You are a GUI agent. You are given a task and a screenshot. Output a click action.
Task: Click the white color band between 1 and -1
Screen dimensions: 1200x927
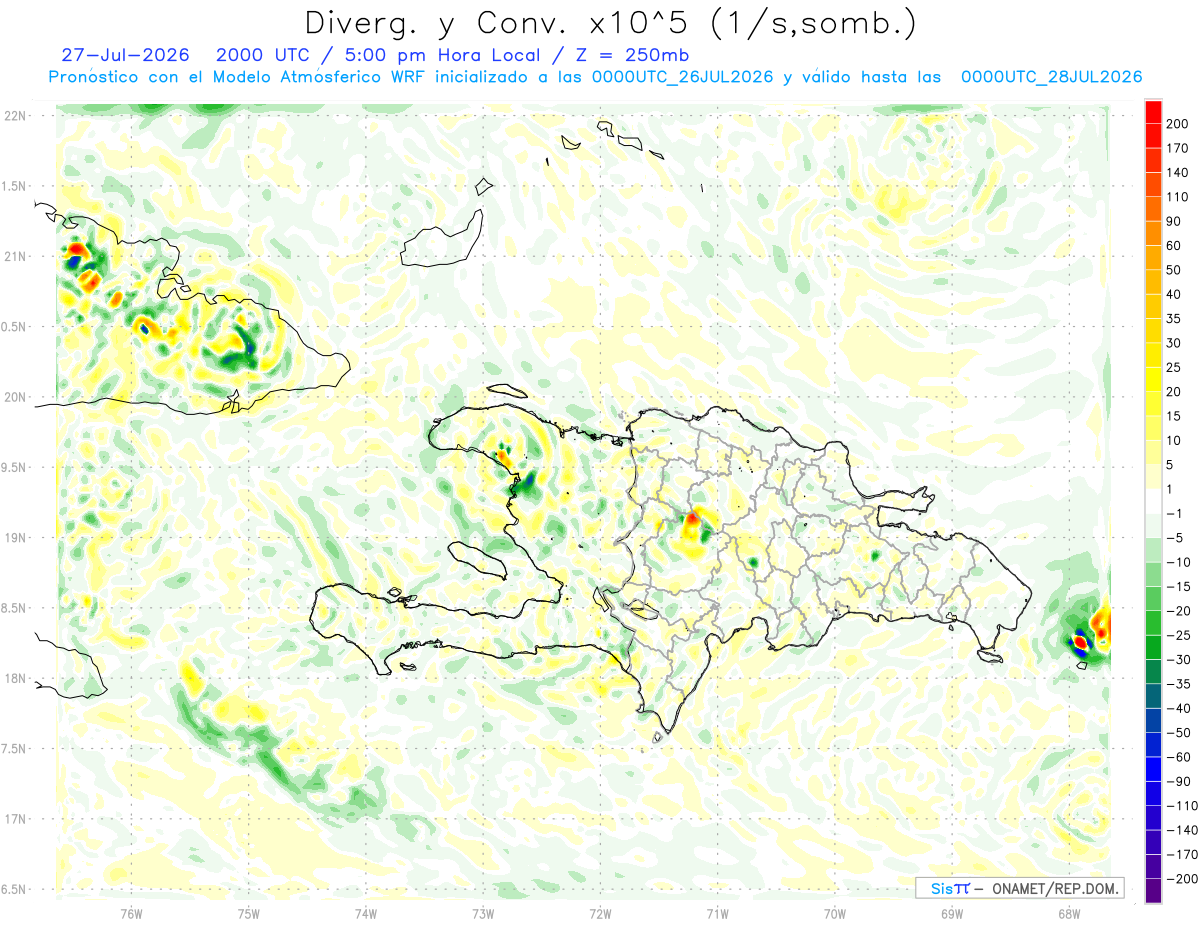click(x=1153, y=501)
